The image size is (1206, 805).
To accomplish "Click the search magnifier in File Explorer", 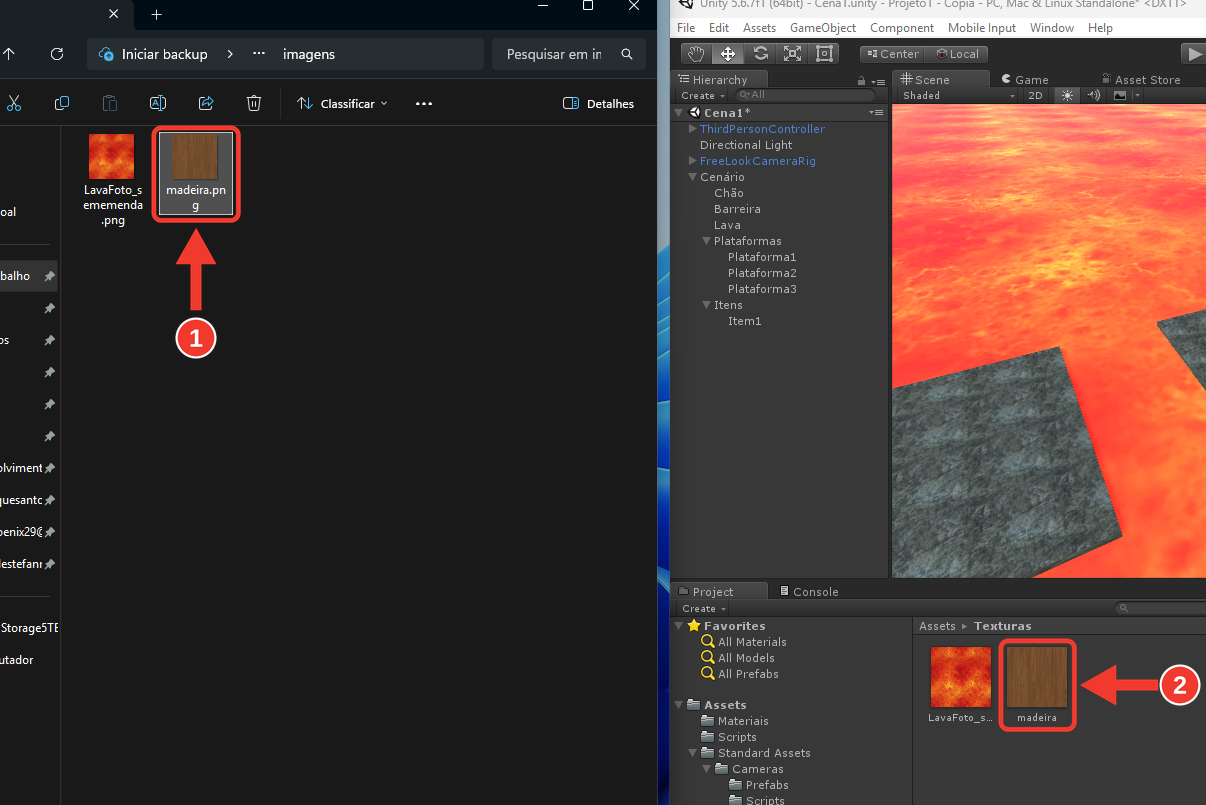I will [x=627, y=54].
